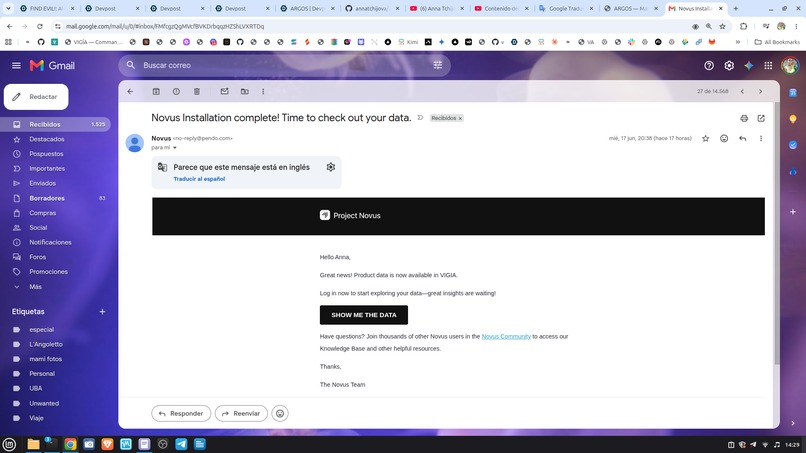806x453 pixels.
Task: Focus the Buscar correo search field
Action: click(285, 65)
